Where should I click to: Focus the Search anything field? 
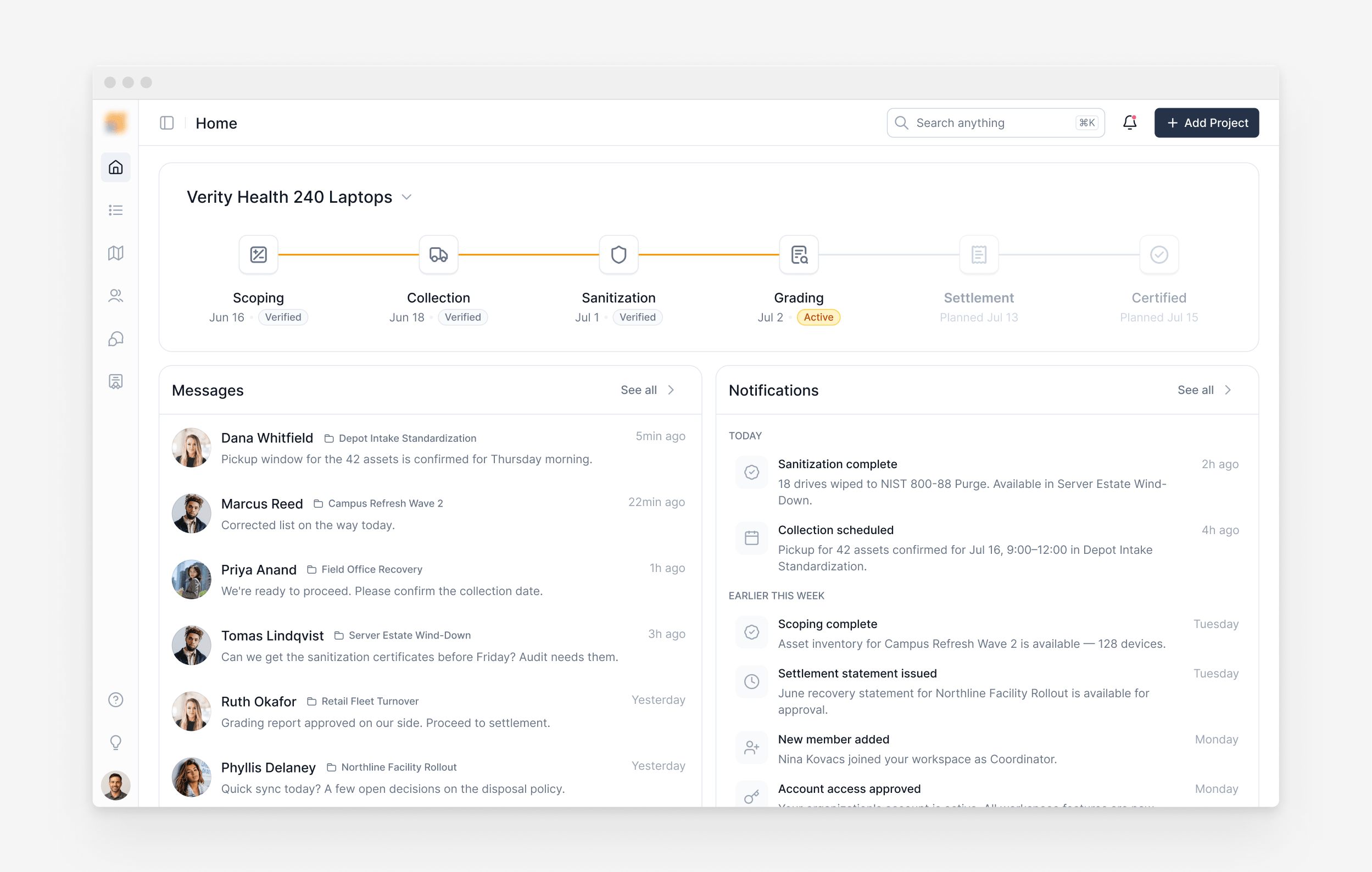(x=995, y=123)
